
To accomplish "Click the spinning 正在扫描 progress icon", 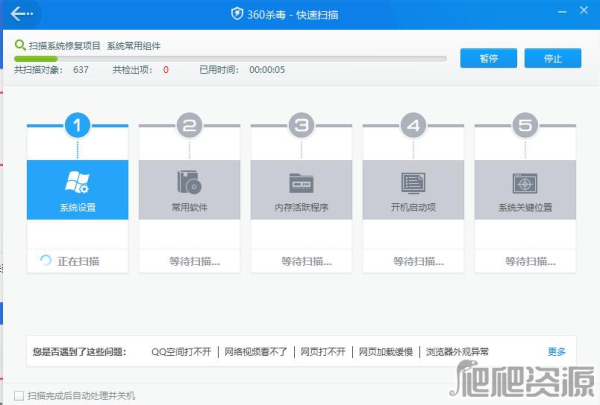I will pyautogui.click(x=46, y=260).
